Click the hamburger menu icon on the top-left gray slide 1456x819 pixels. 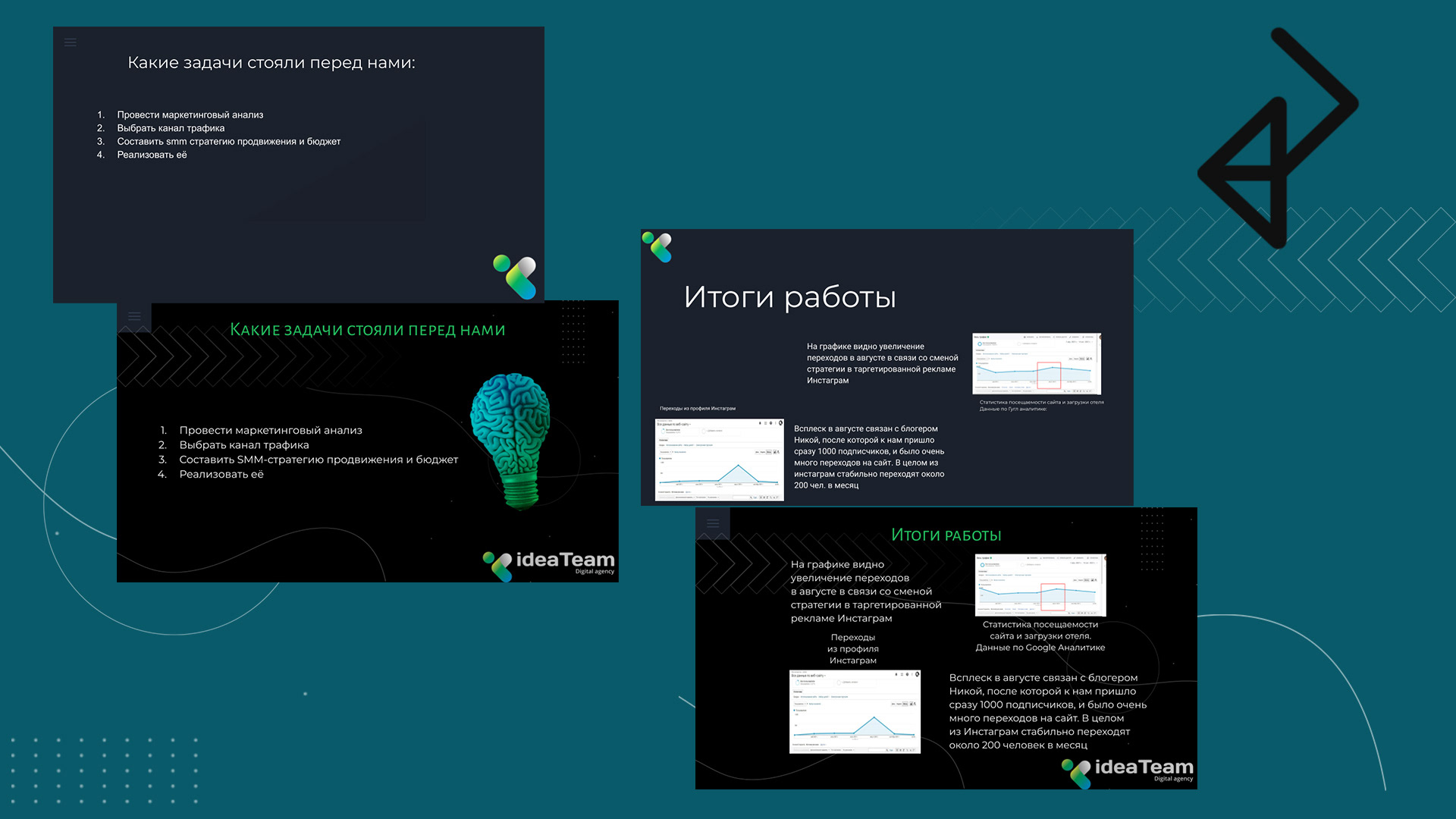tap(71, 42)
